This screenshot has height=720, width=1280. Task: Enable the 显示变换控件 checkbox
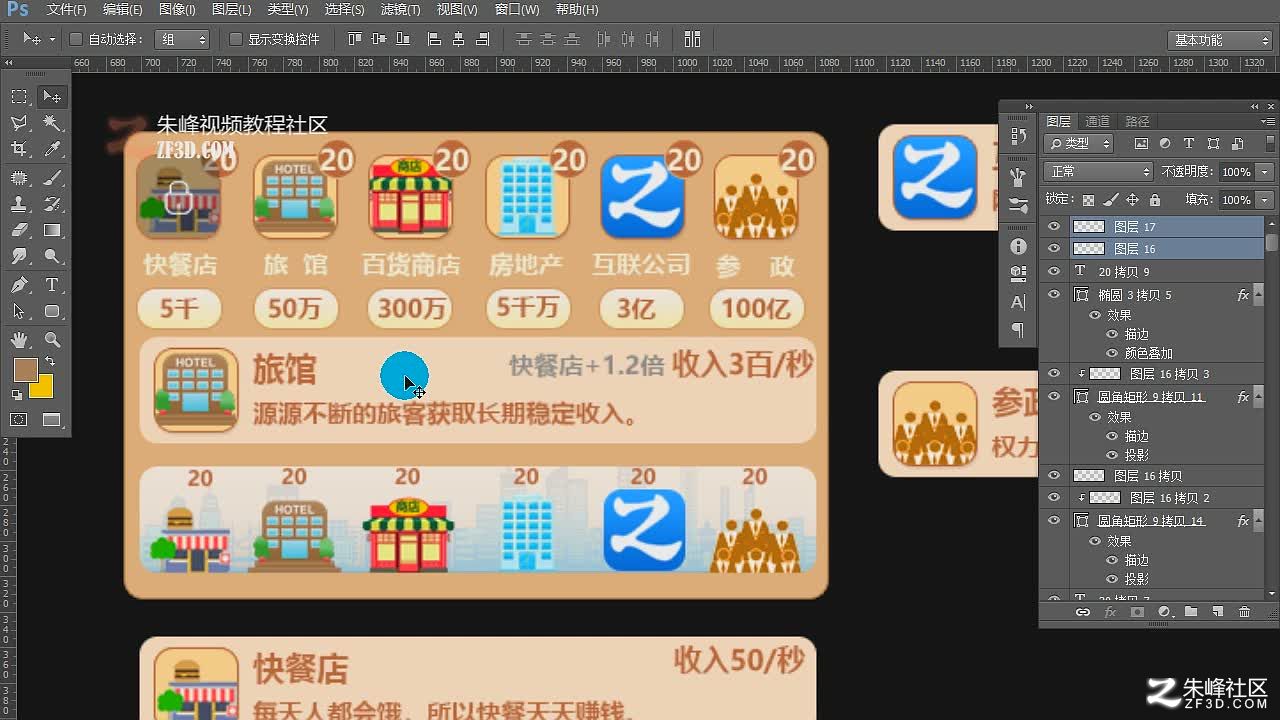tap(236, 39)
